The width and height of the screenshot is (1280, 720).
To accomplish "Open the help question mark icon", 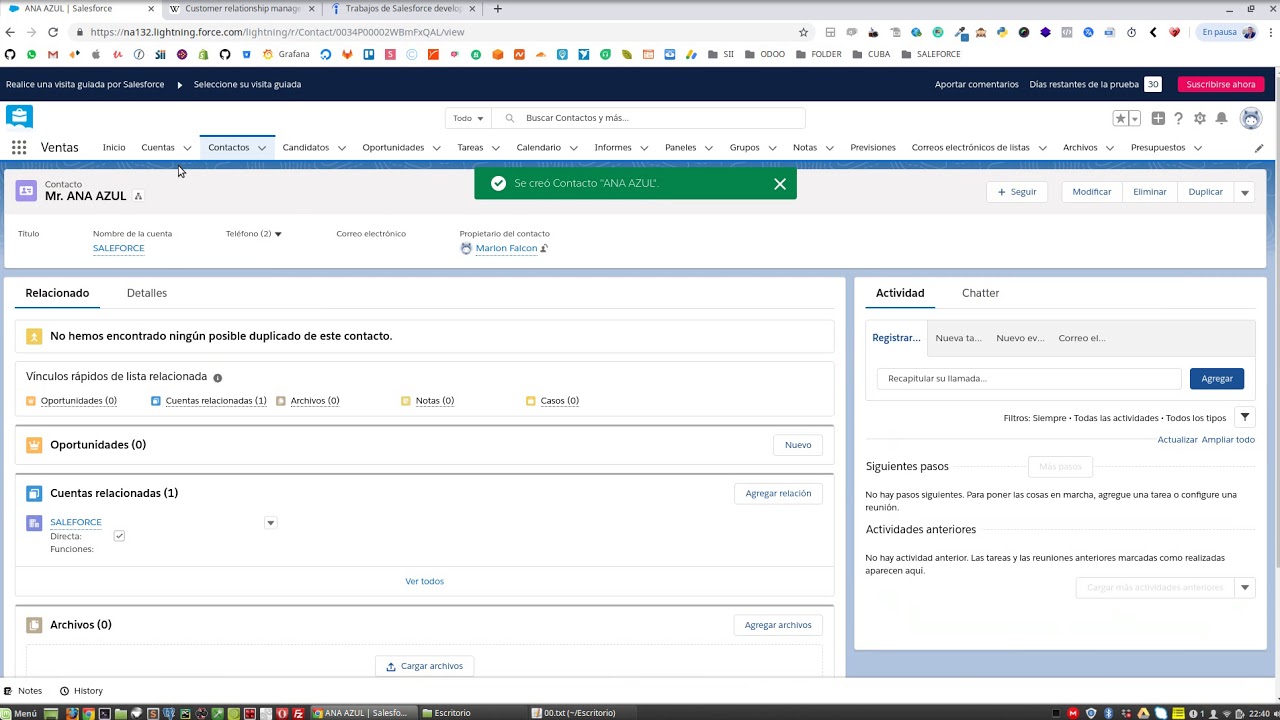I will (x=1179, y=118).
